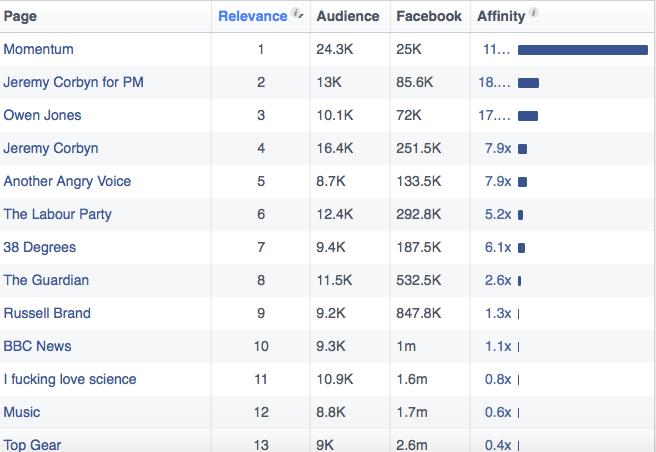Click the 9.4K audience value
This screenshot has width=656, height=452.
(331, 247)
